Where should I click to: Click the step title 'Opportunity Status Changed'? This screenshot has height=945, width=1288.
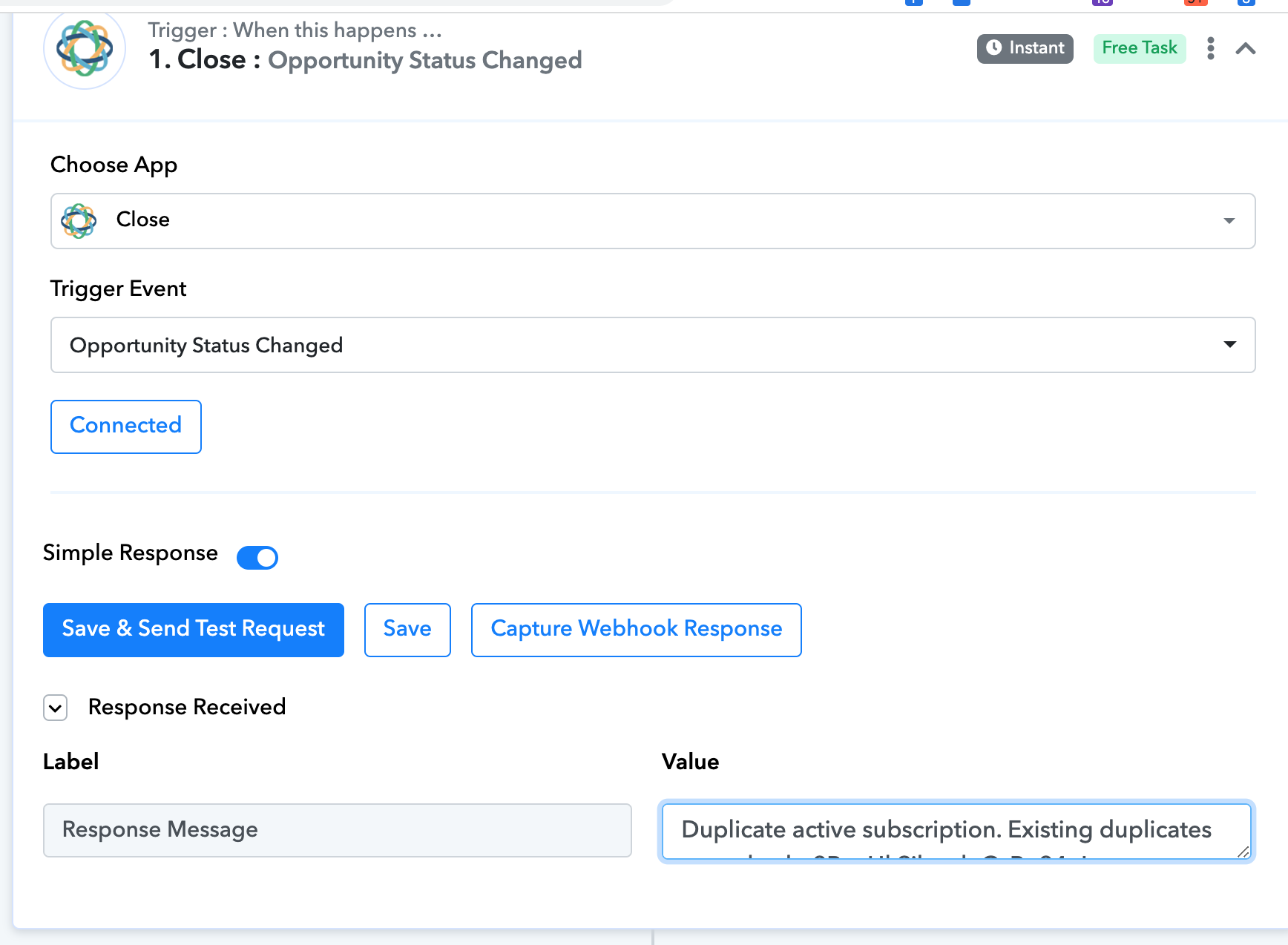coord(425,60)
